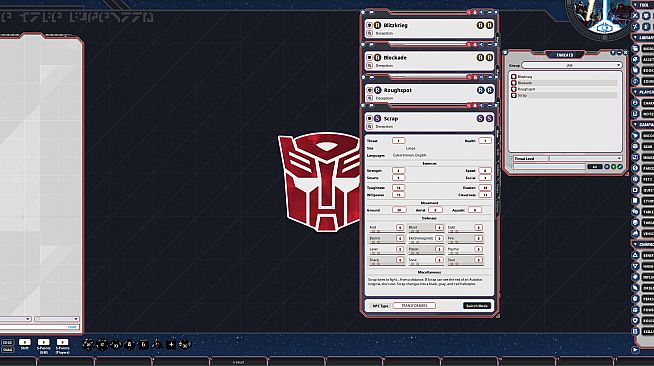
Task: Click Scrap's Health value field
Action: pyautogui.click(x=485, y=141)
